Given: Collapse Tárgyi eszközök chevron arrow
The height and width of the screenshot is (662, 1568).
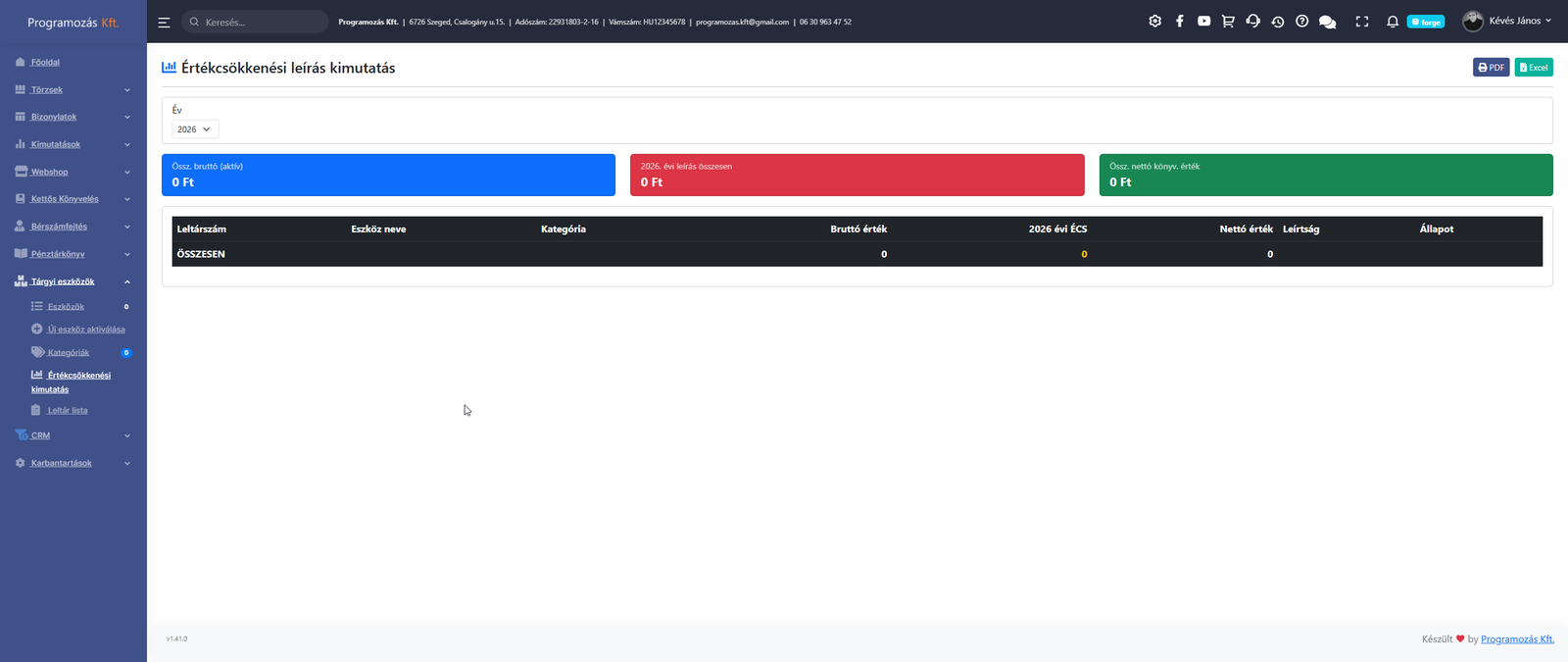Looking at the screenshot, I should pyautogui.click(x=127, y=281).
